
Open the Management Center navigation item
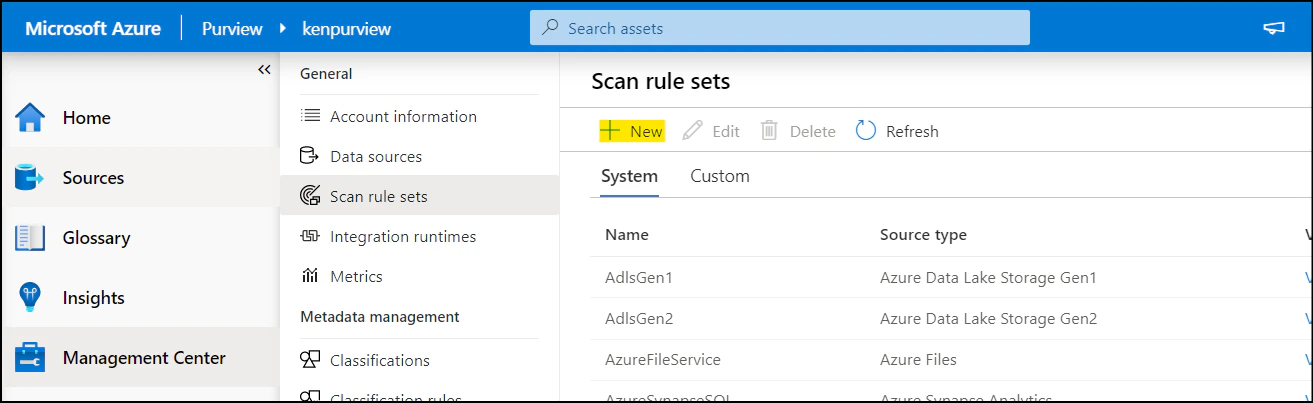click(140, 358)
